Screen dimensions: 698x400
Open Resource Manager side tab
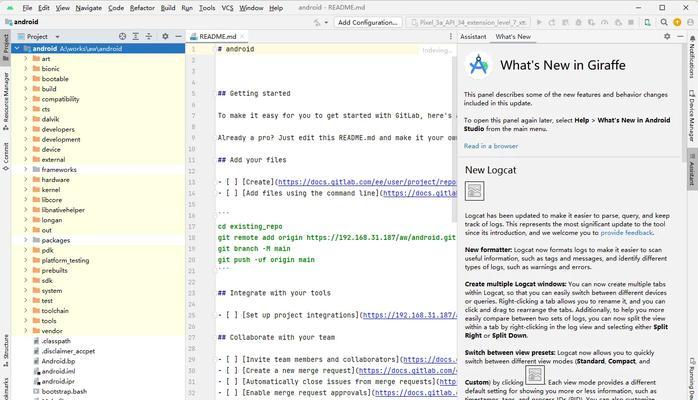(6, 101)
